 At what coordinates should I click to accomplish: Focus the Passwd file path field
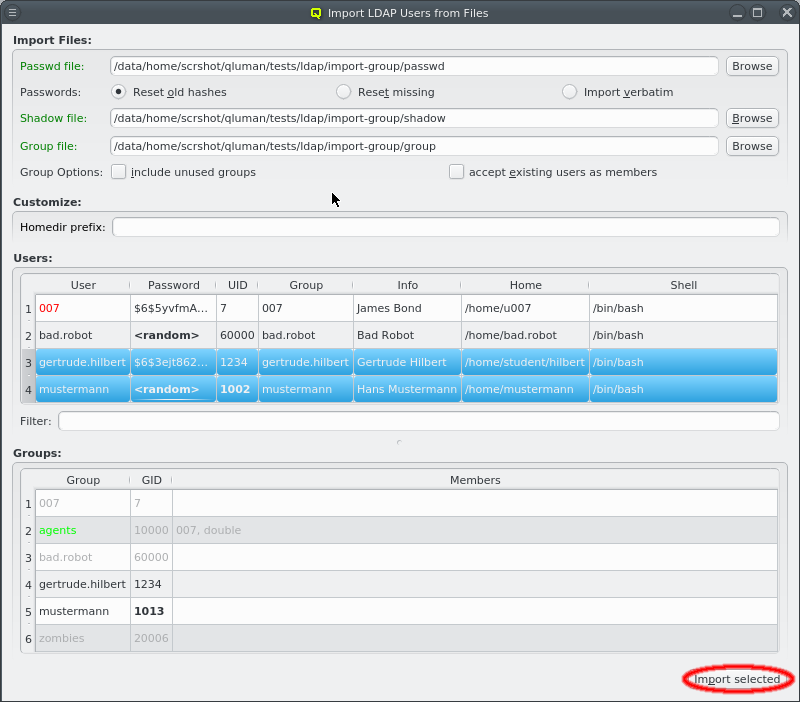click(x=414, y=66)
